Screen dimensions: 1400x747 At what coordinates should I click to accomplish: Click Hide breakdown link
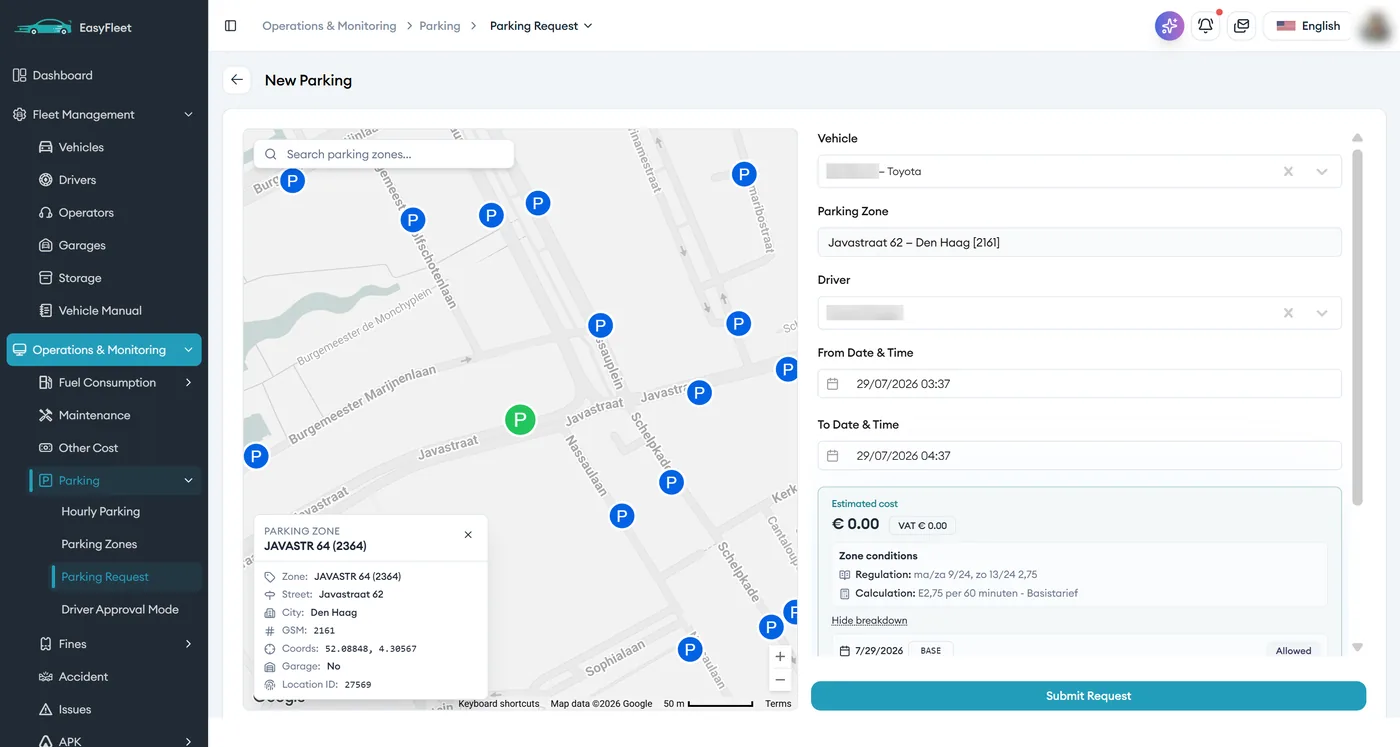pyautogui.click(x=869, y=621)
